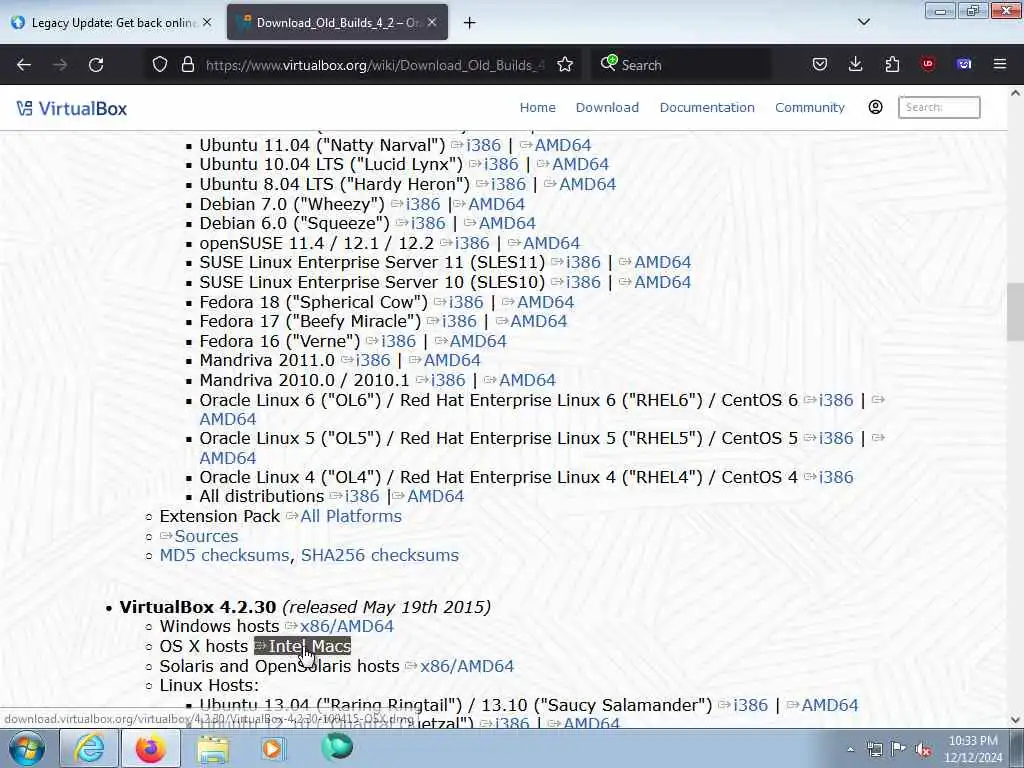1024x768 pixels.
Task: Open the green round app icon in the taskbar
Action: [x=337, y=747]
